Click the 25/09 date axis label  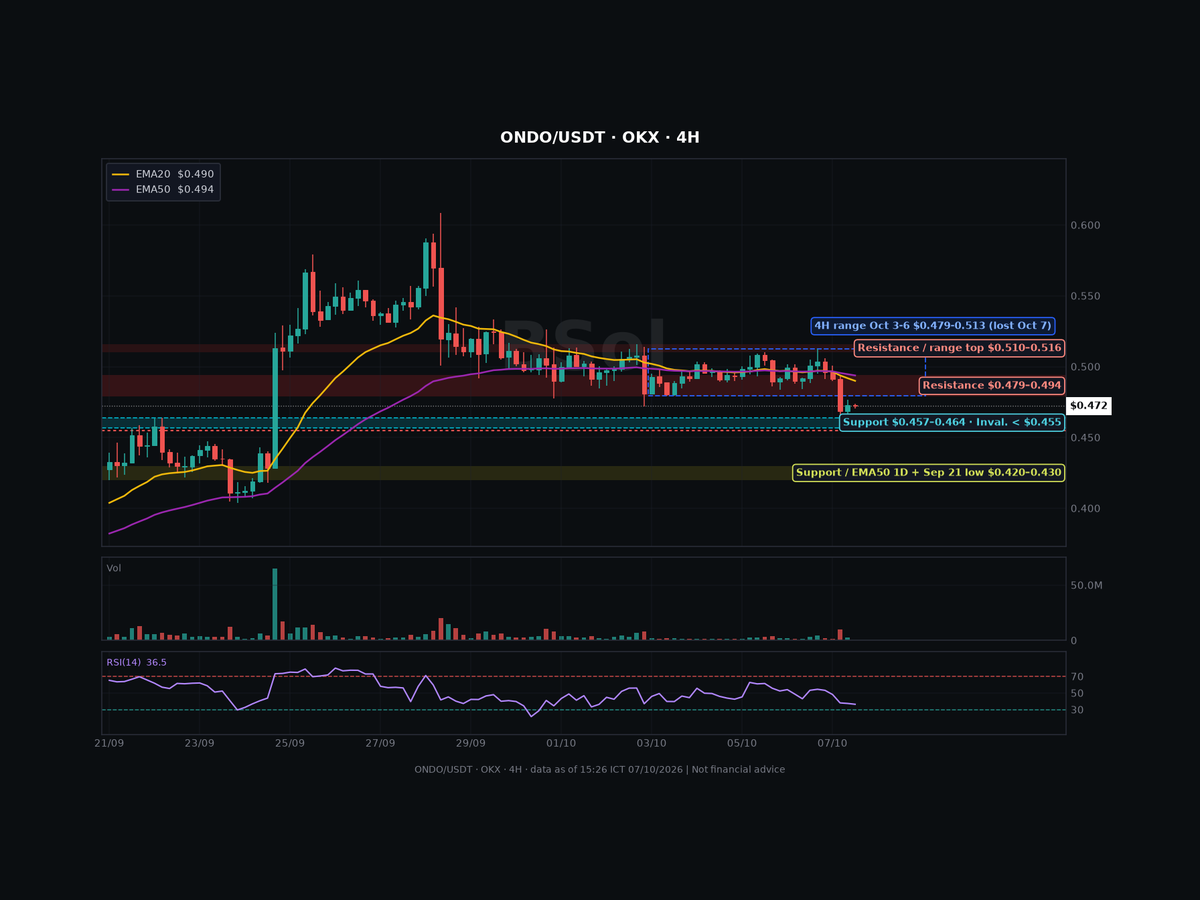coord(290,744)
